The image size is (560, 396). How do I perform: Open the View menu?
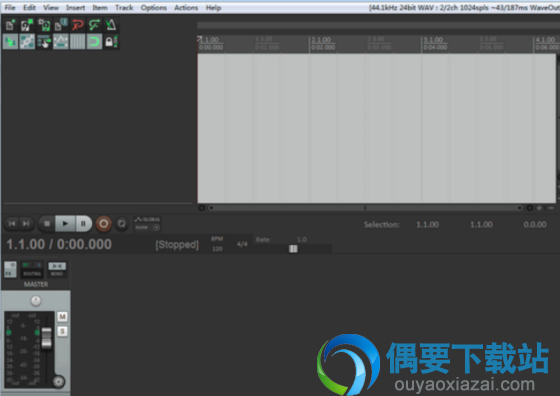[51, 7]
